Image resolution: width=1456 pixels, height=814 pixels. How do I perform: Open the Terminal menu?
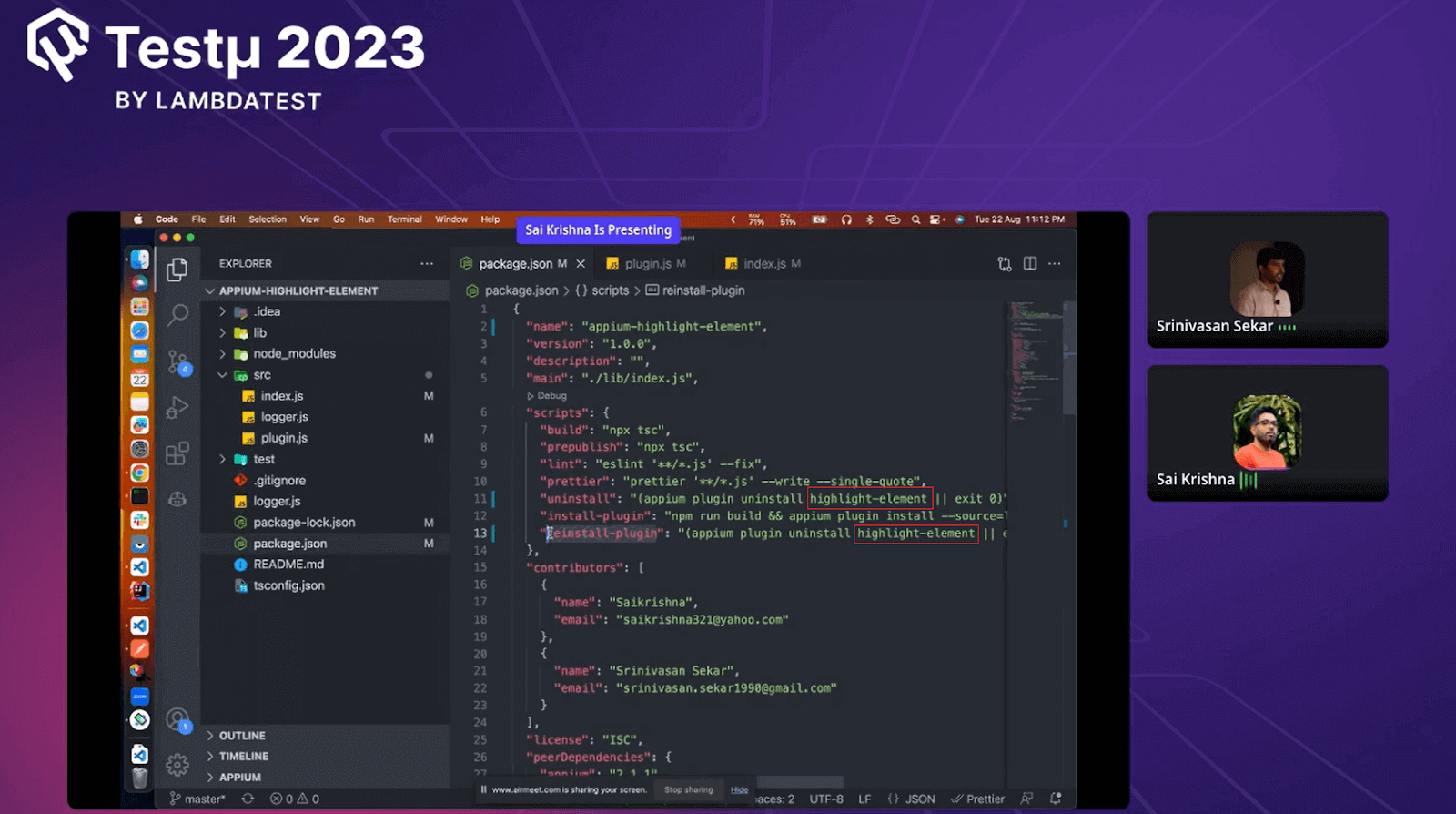point(405,219)
